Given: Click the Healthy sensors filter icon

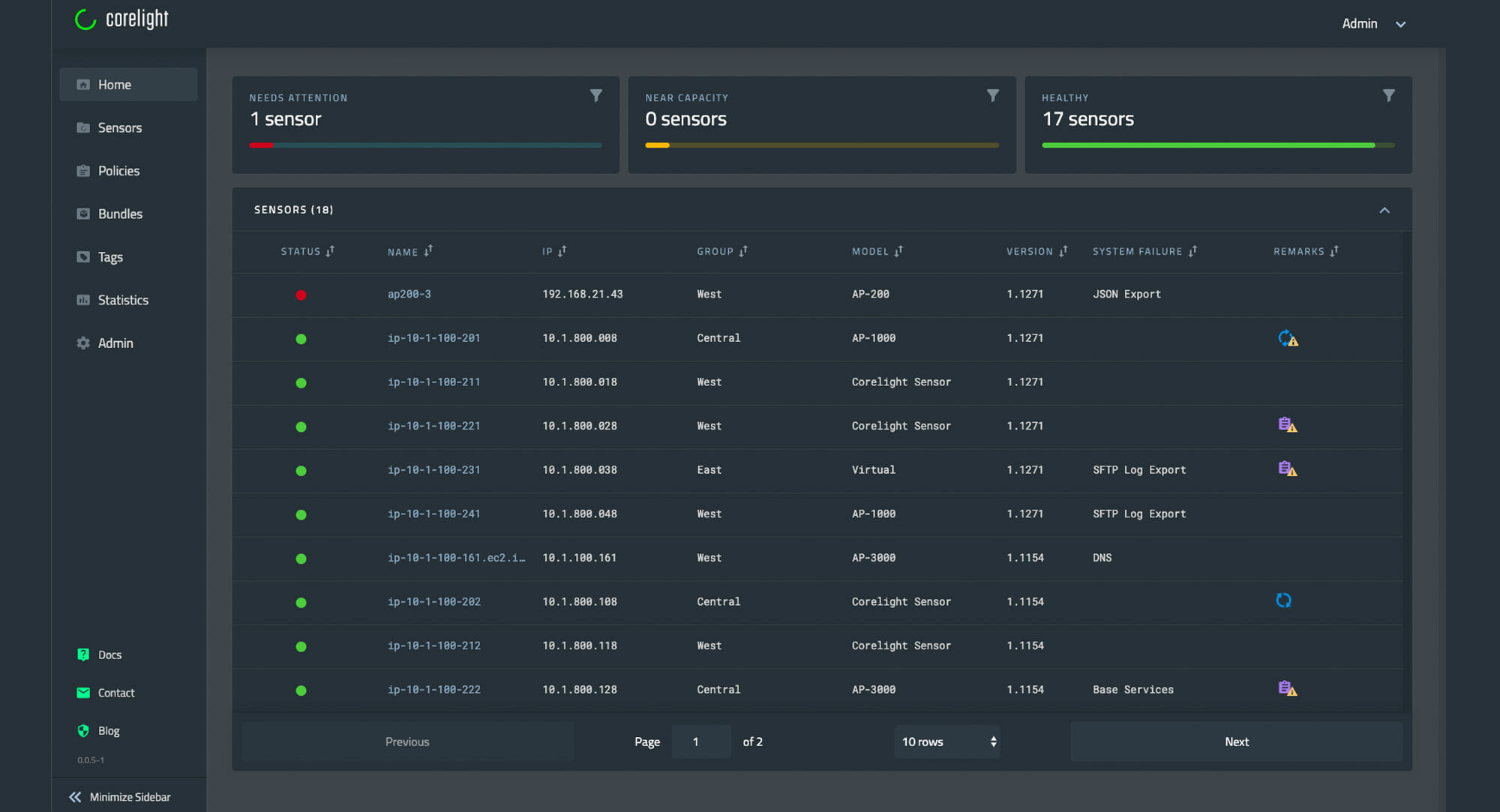Looking at the screenshot, I should [1388, 95].
